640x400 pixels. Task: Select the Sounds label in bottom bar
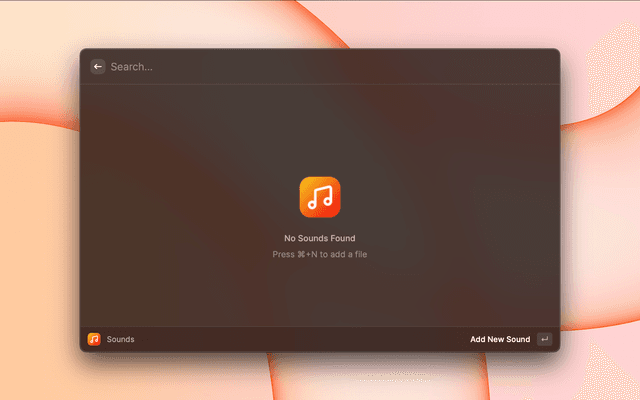click(x=120, y=339)
